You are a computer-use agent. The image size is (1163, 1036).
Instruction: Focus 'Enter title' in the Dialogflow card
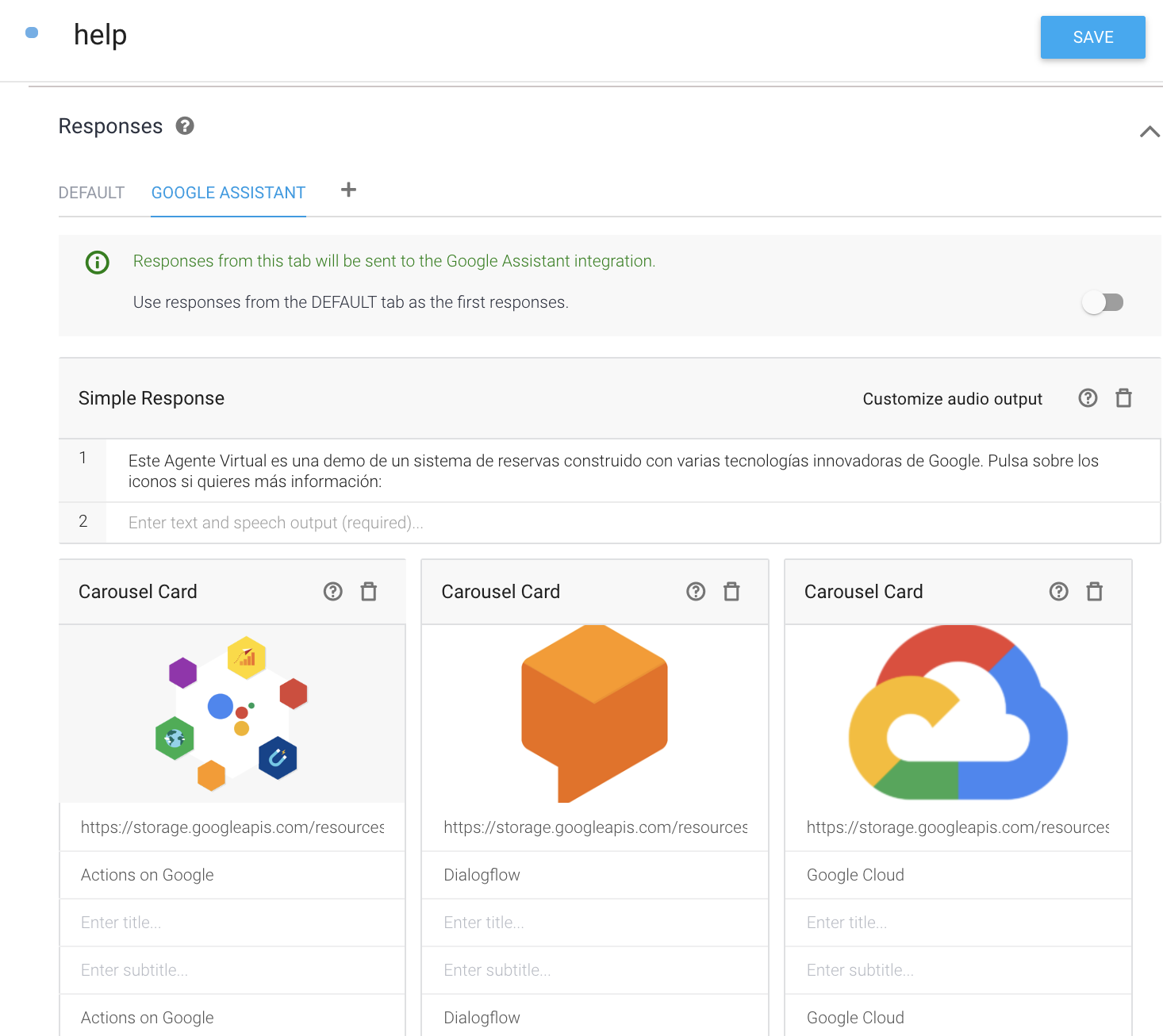pos(595,923)
